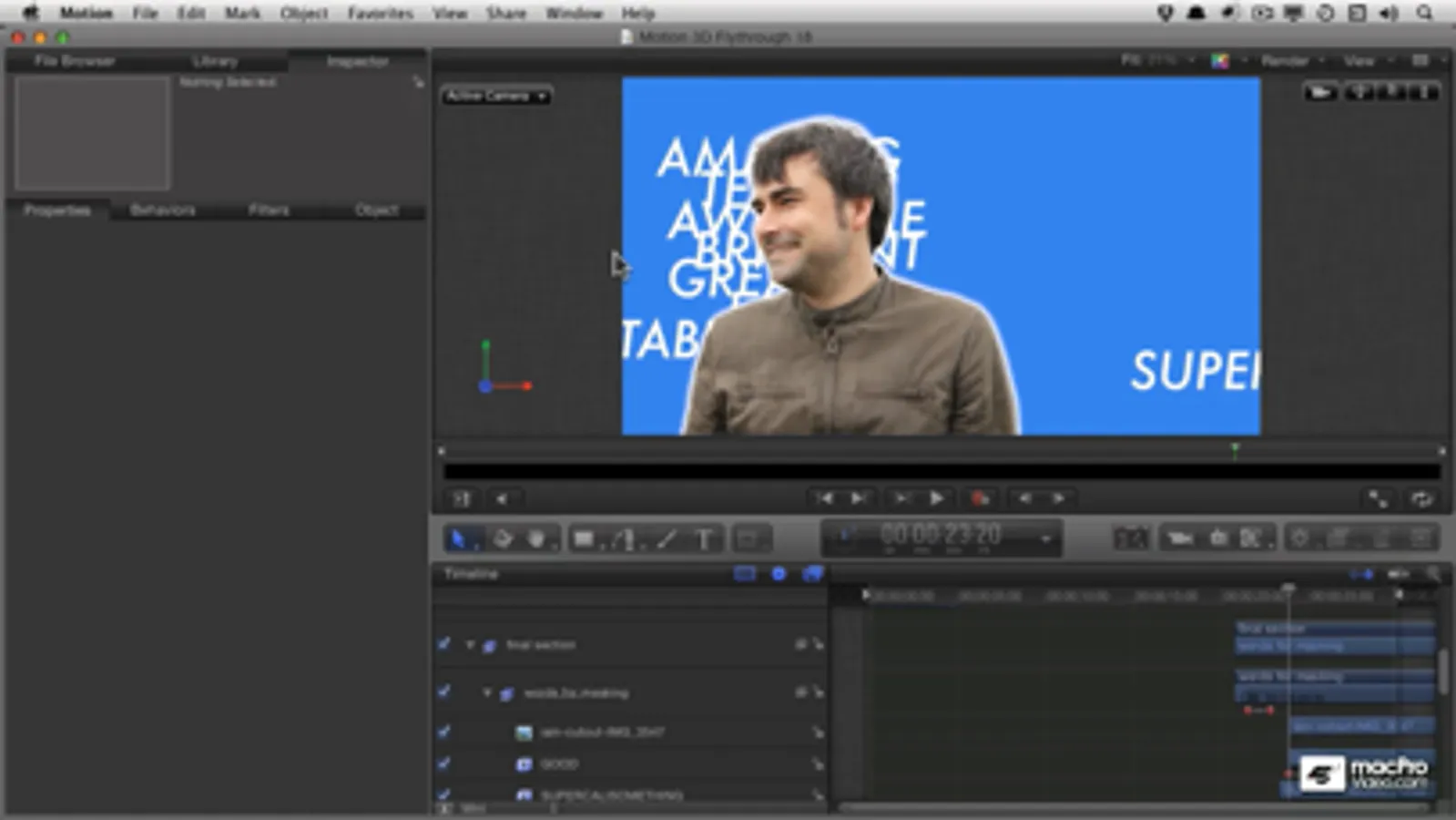Open the Behaviors tab in the Inspector
Image resolution: width=1456 pixels, height=820 pixels.
(162, 210)
